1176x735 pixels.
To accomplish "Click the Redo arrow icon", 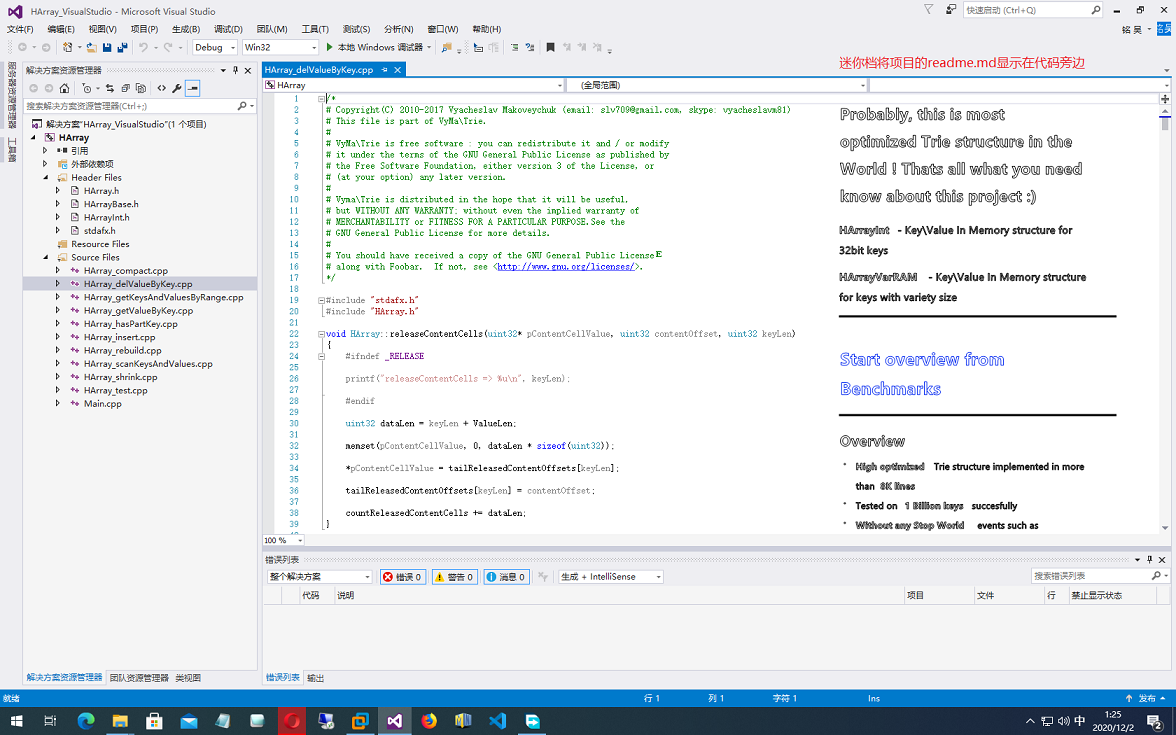I will [x=168, y=47].
